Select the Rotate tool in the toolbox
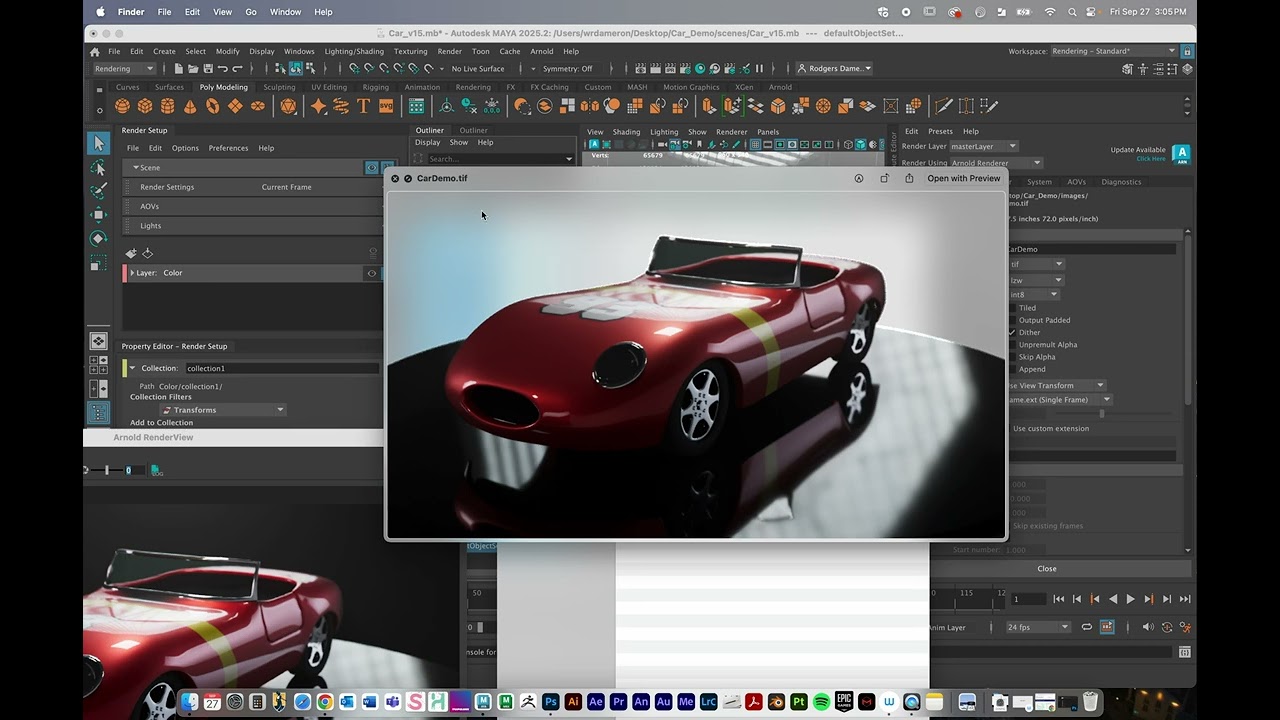 click(x=98, y=238)
